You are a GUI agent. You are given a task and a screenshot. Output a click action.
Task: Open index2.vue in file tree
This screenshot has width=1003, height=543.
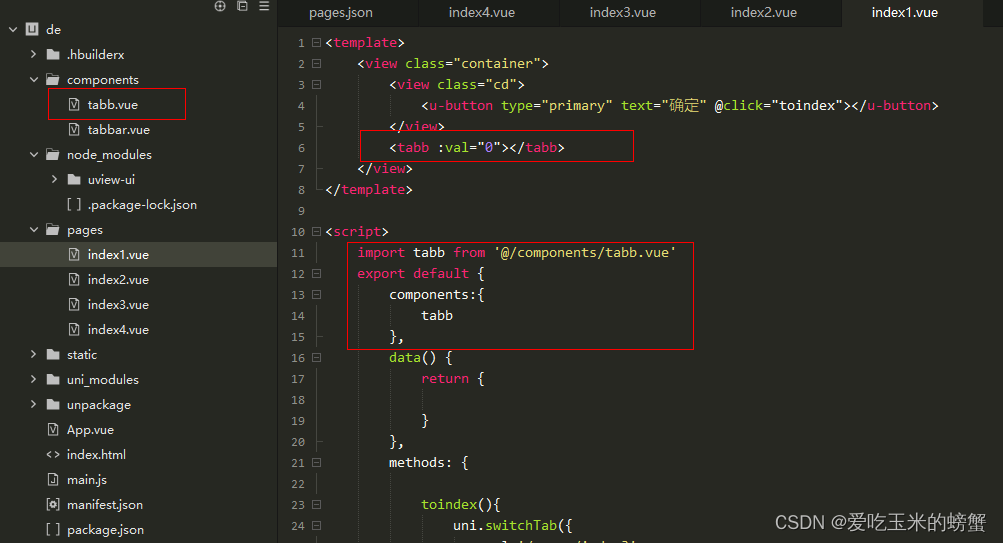(118, 279)
